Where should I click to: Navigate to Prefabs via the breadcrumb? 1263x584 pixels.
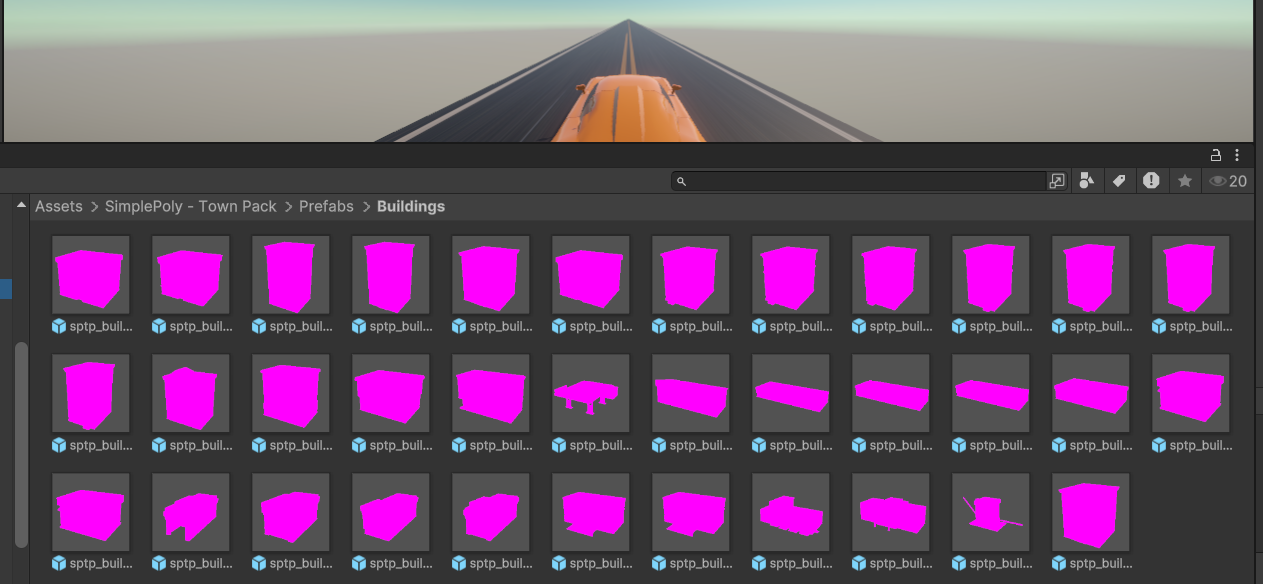tap(327, 206)
